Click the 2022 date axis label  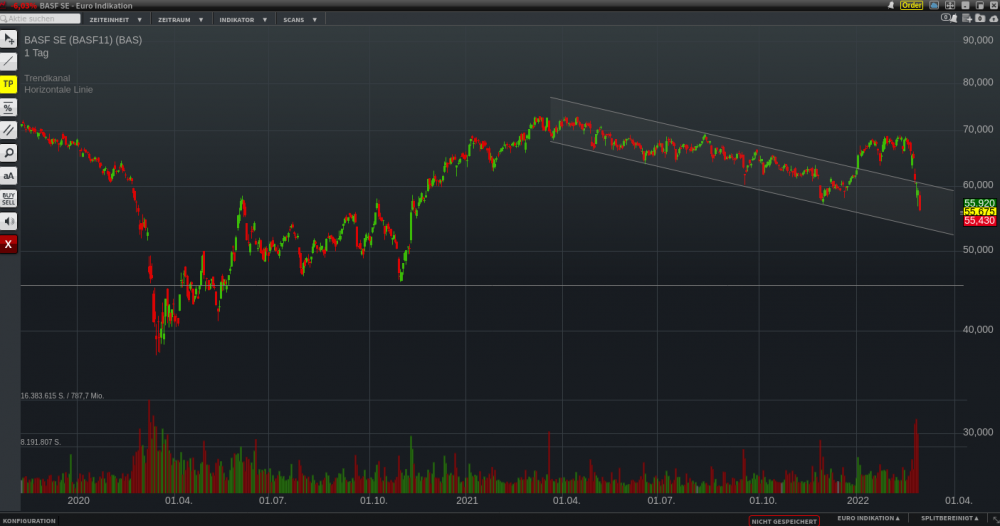click(857, 500)
